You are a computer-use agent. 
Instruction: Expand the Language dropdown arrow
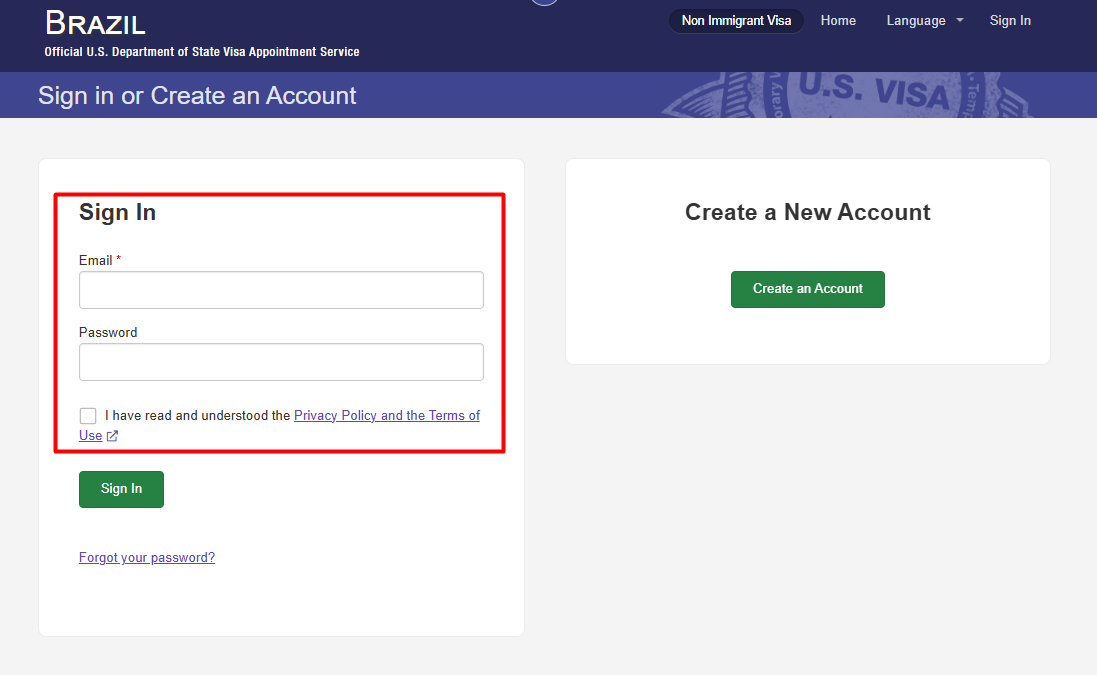tap(960, 21)
